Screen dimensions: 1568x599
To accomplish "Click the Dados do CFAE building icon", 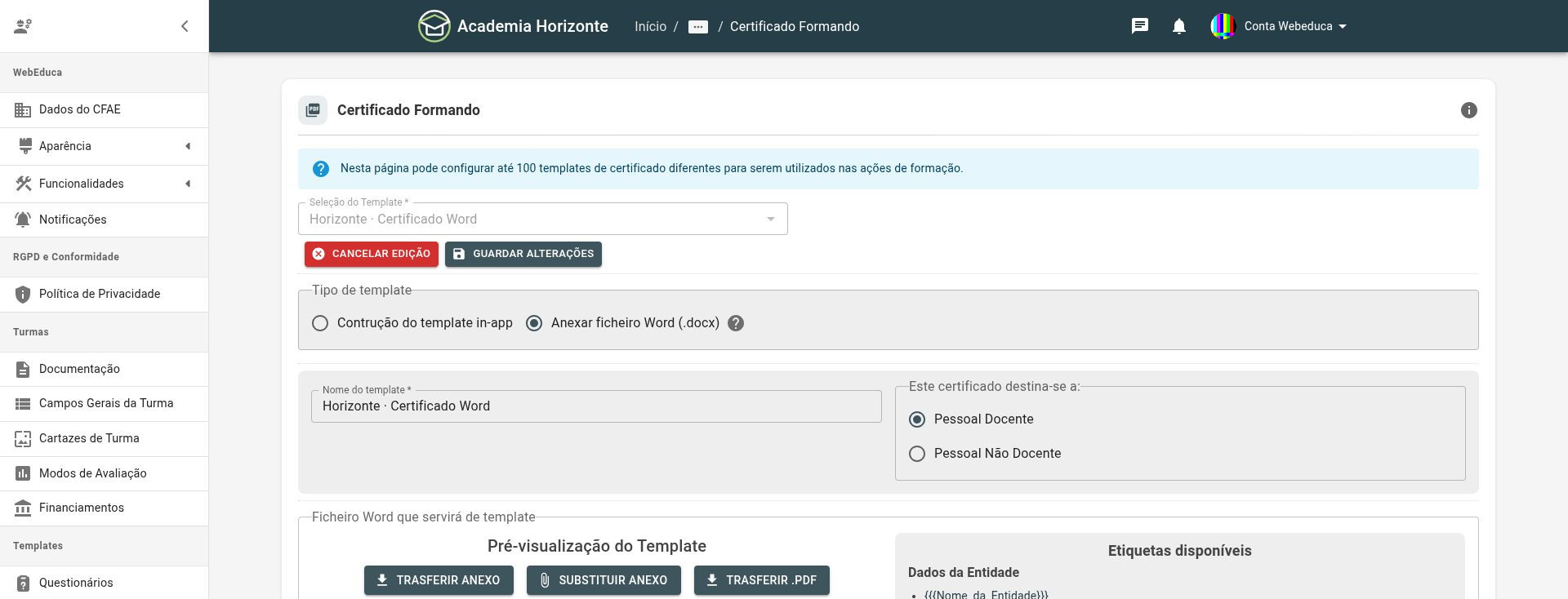I will 23,109.
